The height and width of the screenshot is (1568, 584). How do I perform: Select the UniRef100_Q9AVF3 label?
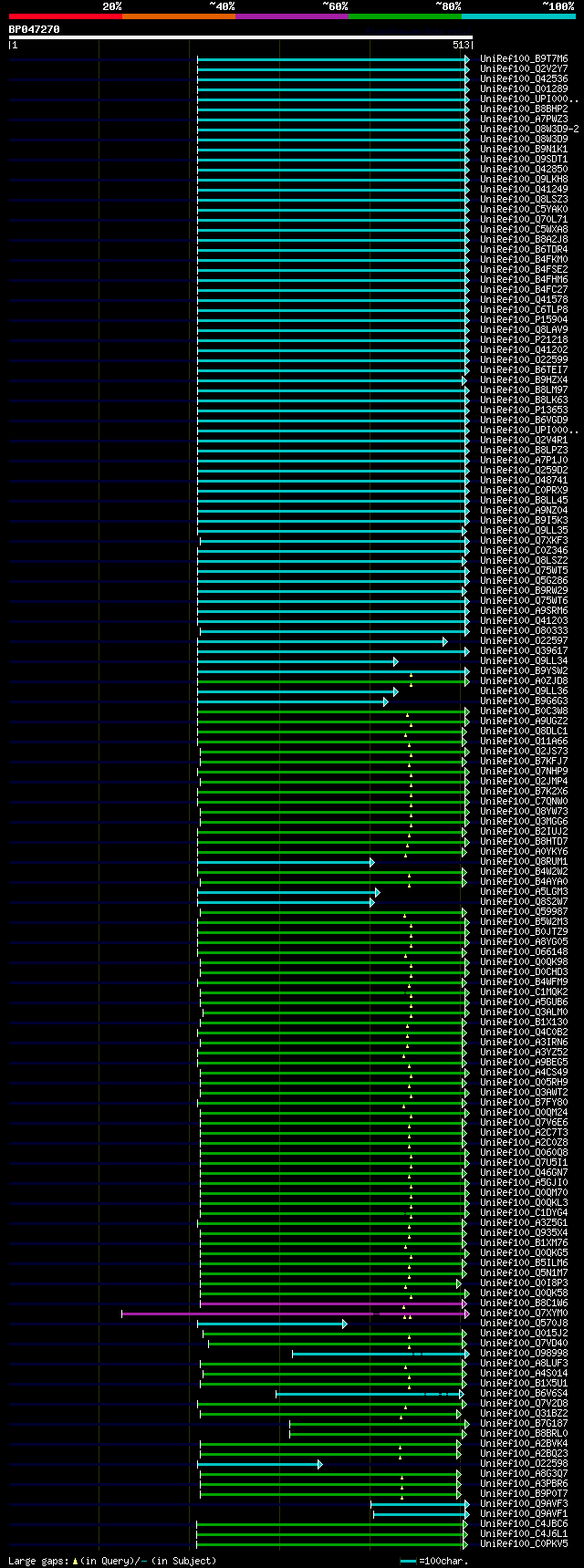tap(524, 1504)
